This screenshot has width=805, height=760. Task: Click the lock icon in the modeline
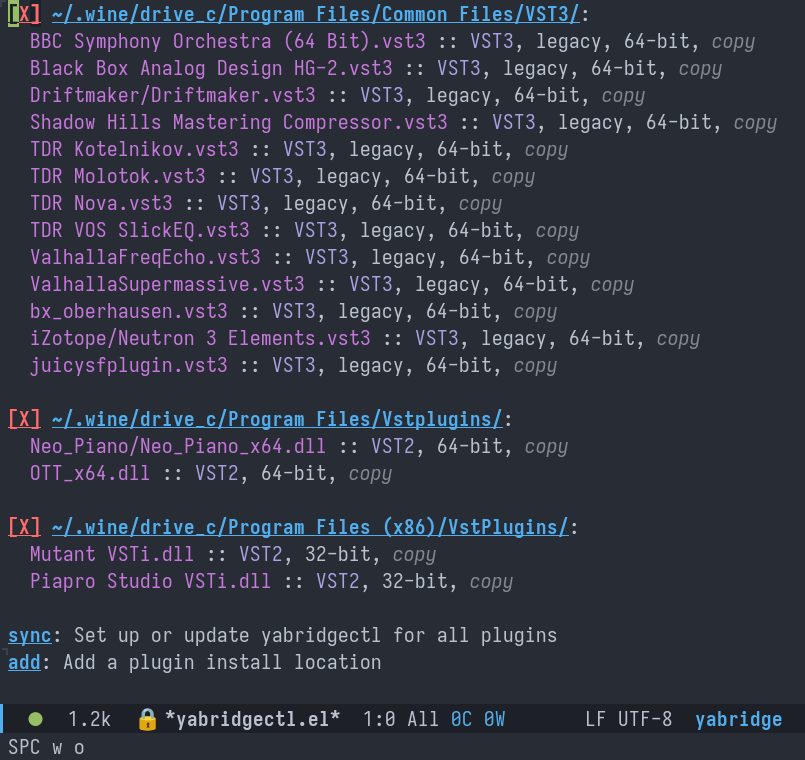[x=147, y=719]
